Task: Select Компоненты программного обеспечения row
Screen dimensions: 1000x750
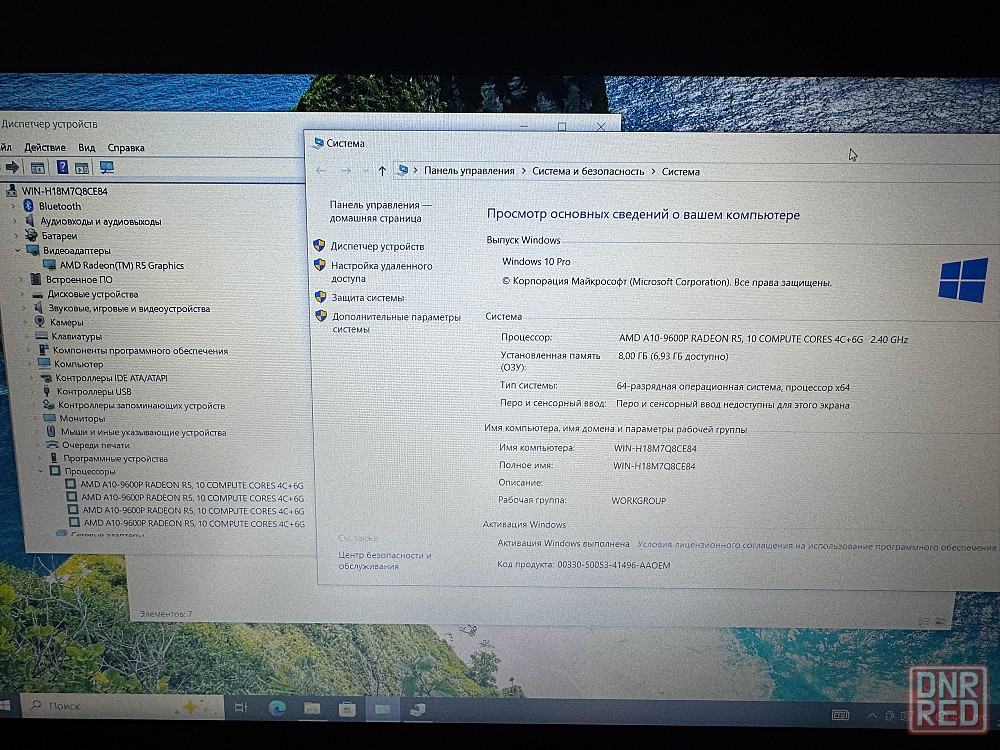Action: tap(140, 350)
